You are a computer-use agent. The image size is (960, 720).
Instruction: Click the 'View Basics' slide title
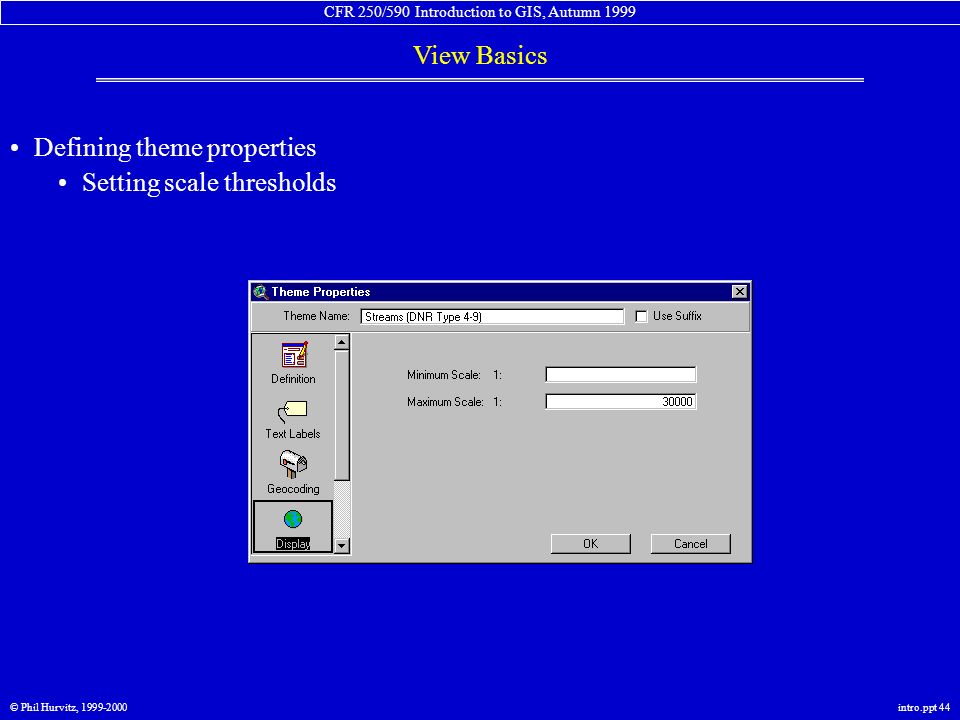480,56
